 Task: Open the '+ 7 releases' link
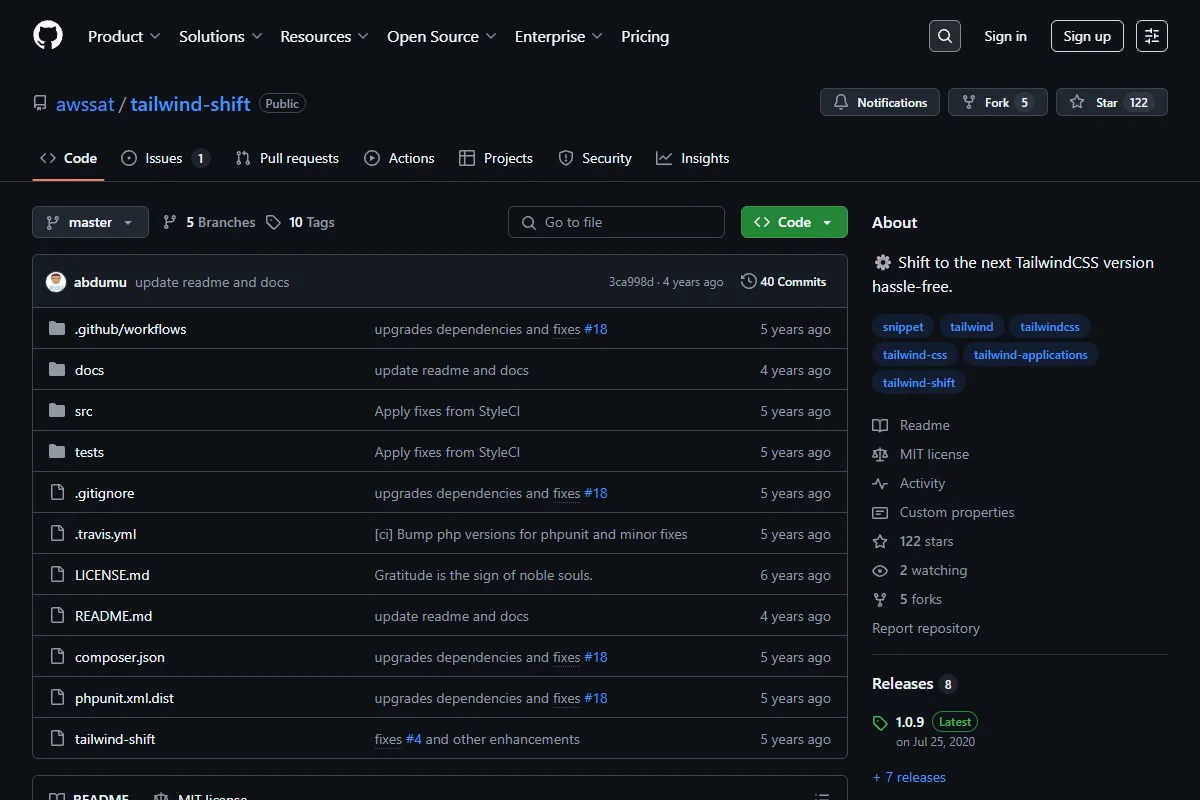(909, 777)
